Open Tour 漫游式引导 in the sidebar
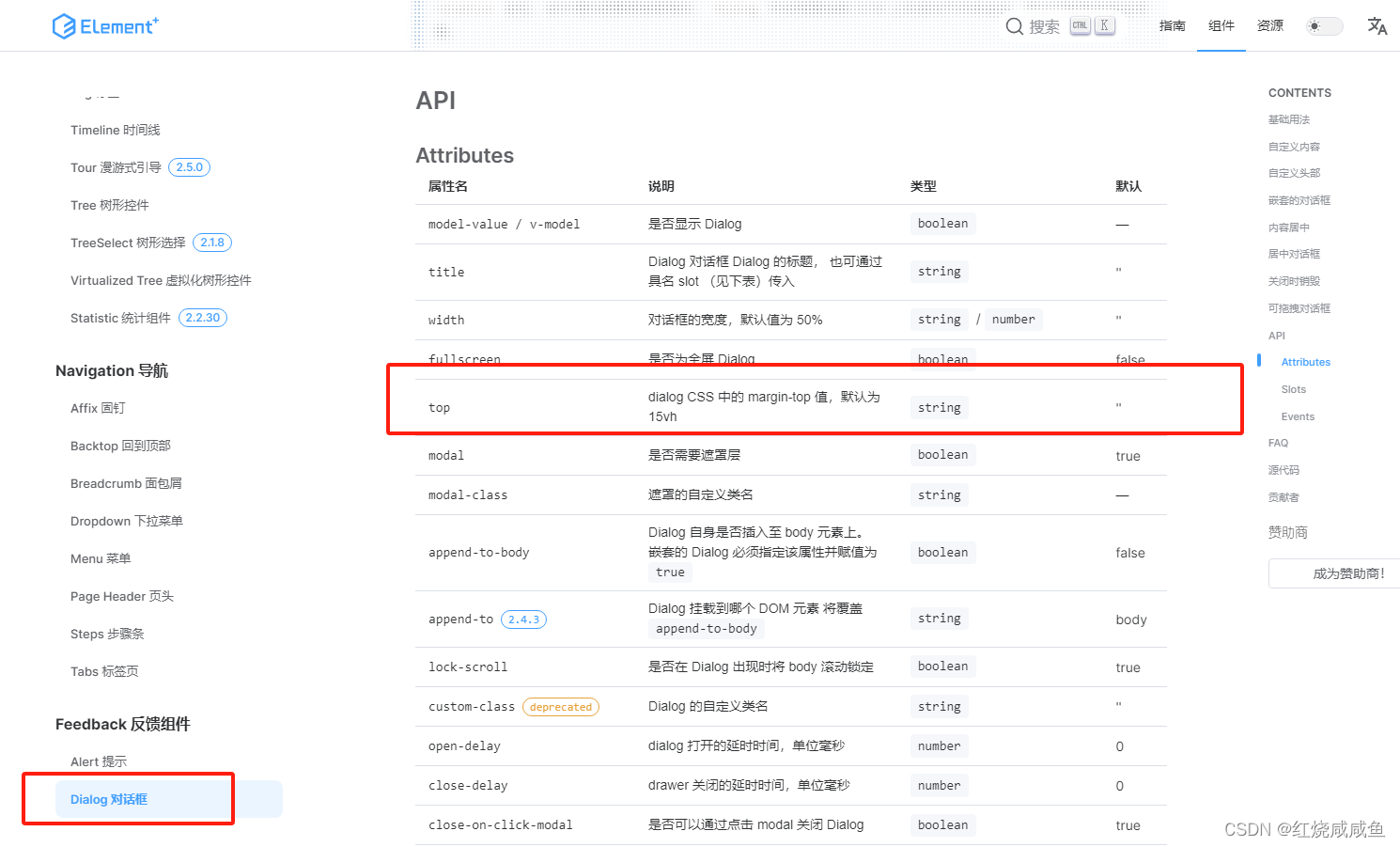Image resolution: width=1400 pixels, height=847 pixels. [116, 167]
